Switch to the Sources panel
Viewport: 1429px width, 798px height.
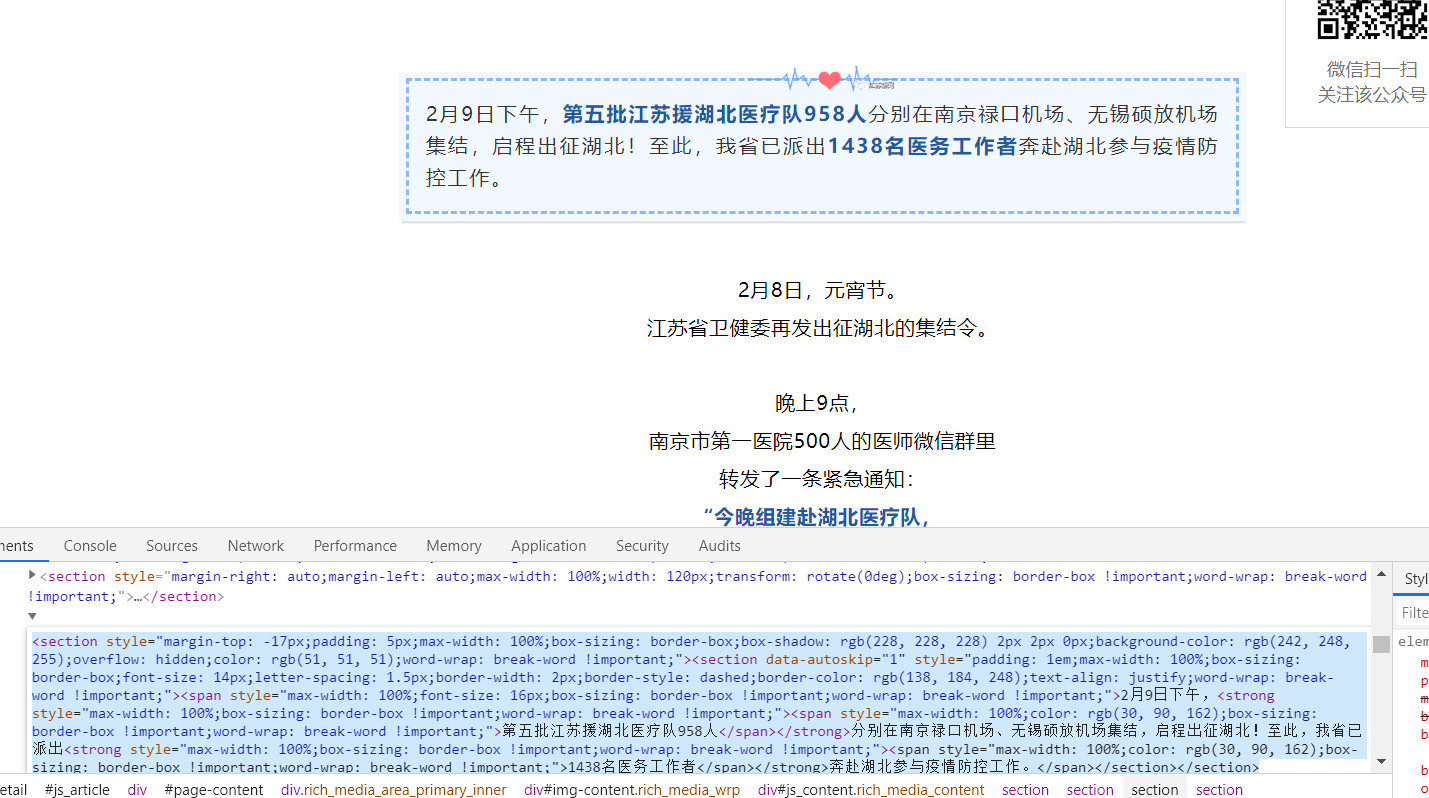[x=172, y=546]
